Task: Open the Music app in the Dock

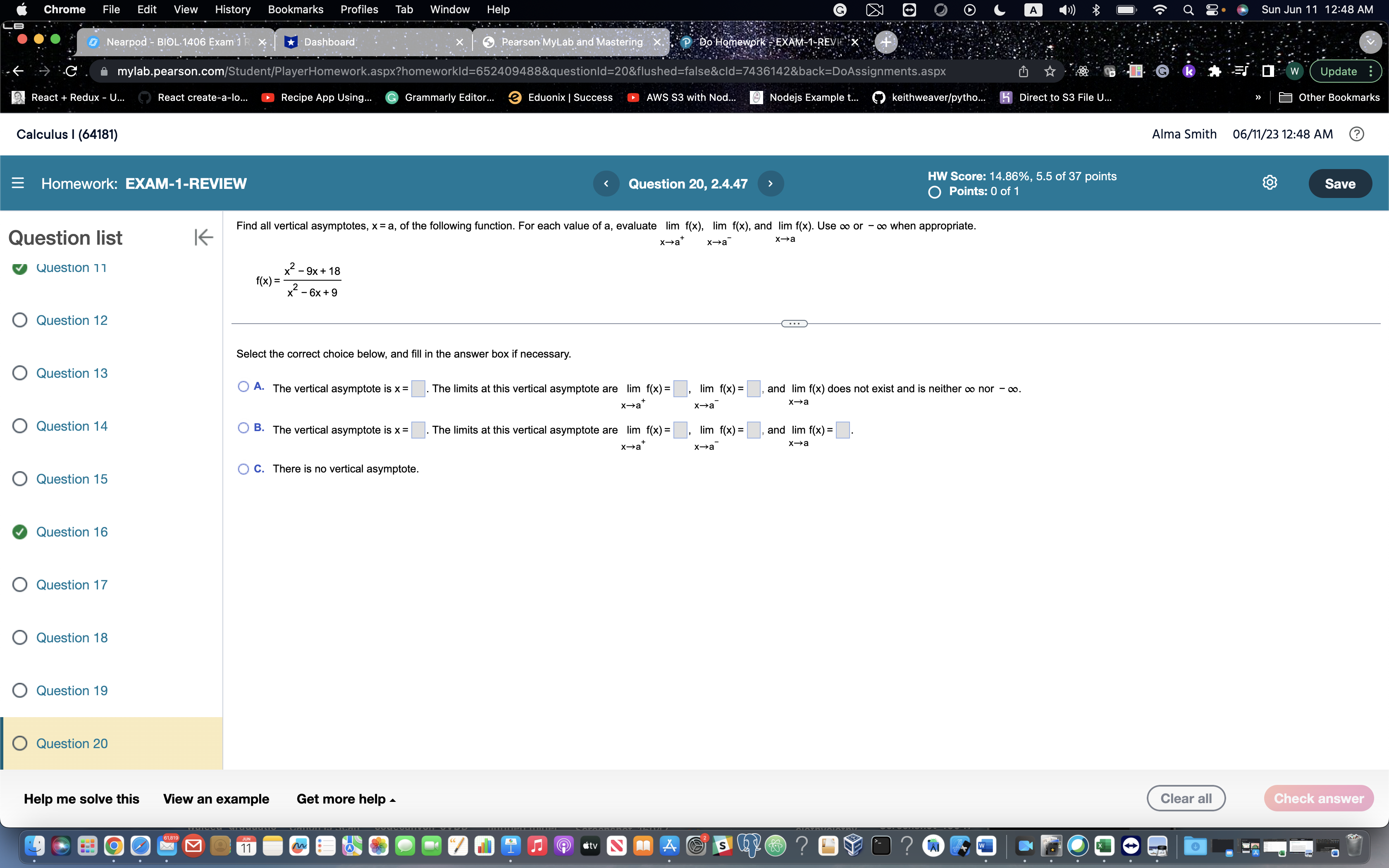Action: [537, 846]
